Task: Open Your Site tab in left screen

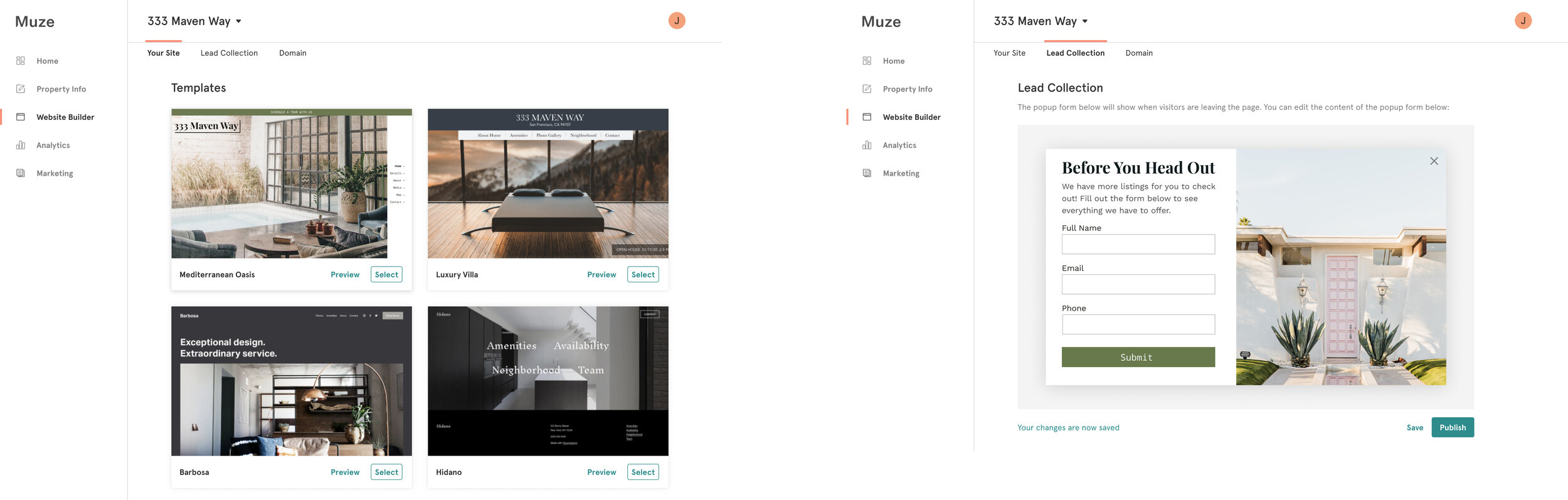Action: point(164,53)
